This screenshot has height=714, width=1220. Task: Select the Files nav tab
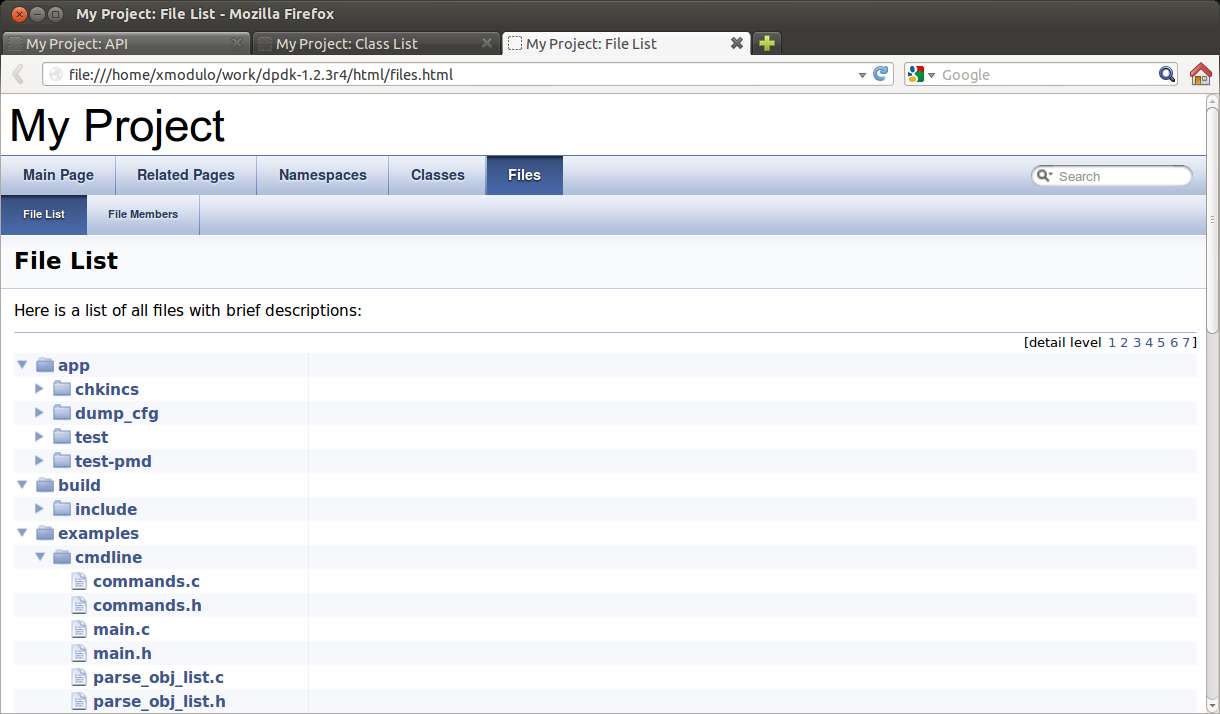[524, 175]
